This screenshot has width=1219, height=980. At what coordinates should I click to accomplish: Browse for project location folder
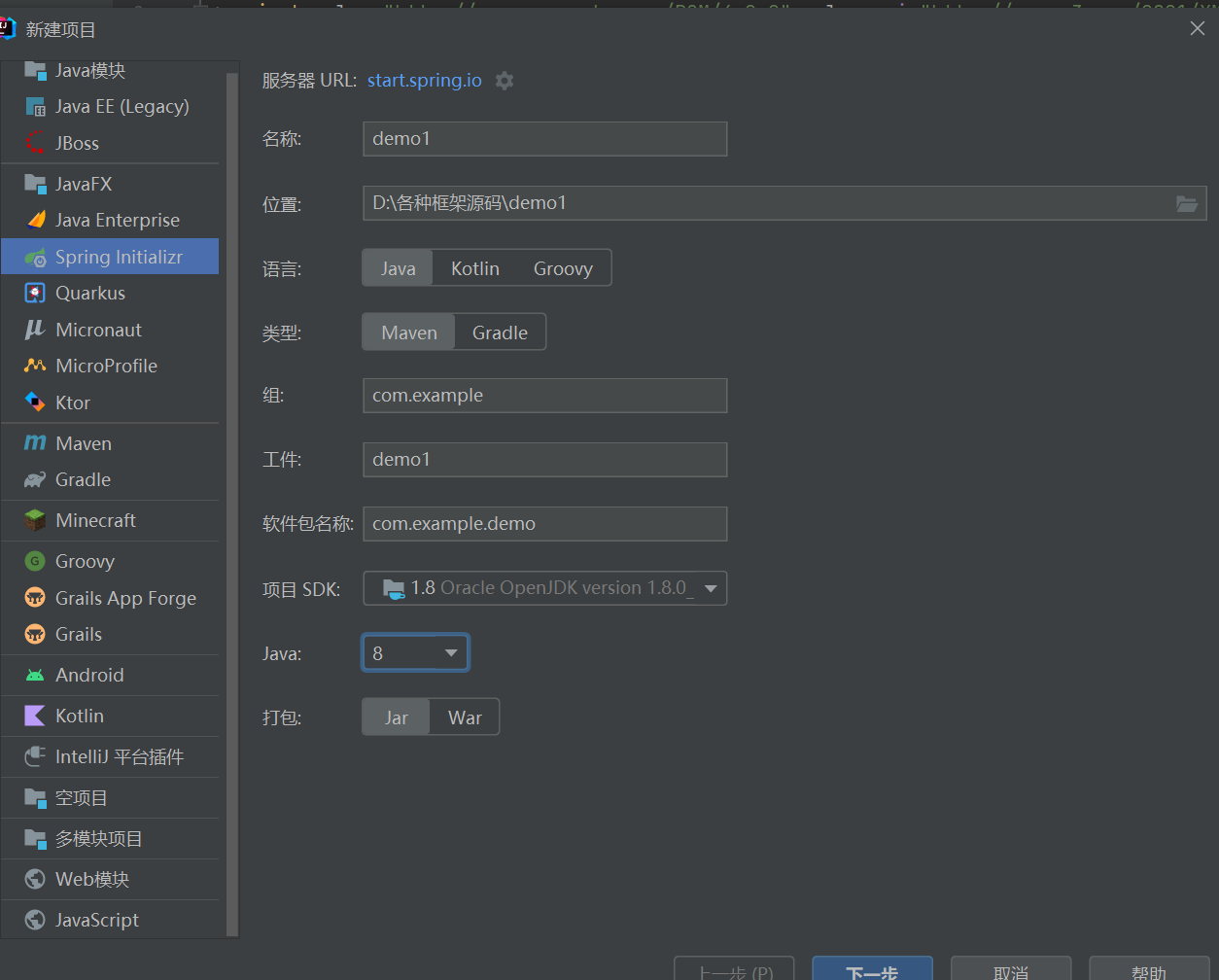1186,203
